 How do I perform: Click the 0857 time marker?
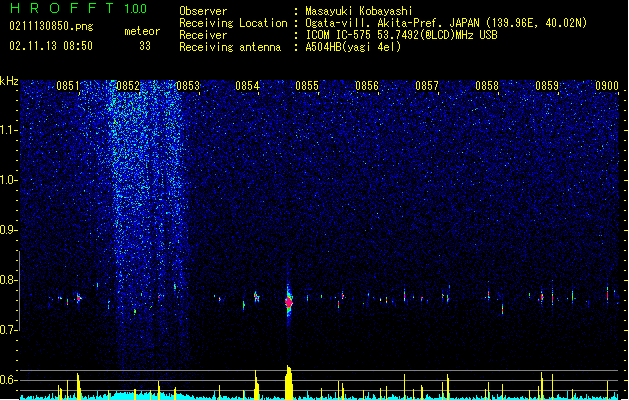pos(427,86)
